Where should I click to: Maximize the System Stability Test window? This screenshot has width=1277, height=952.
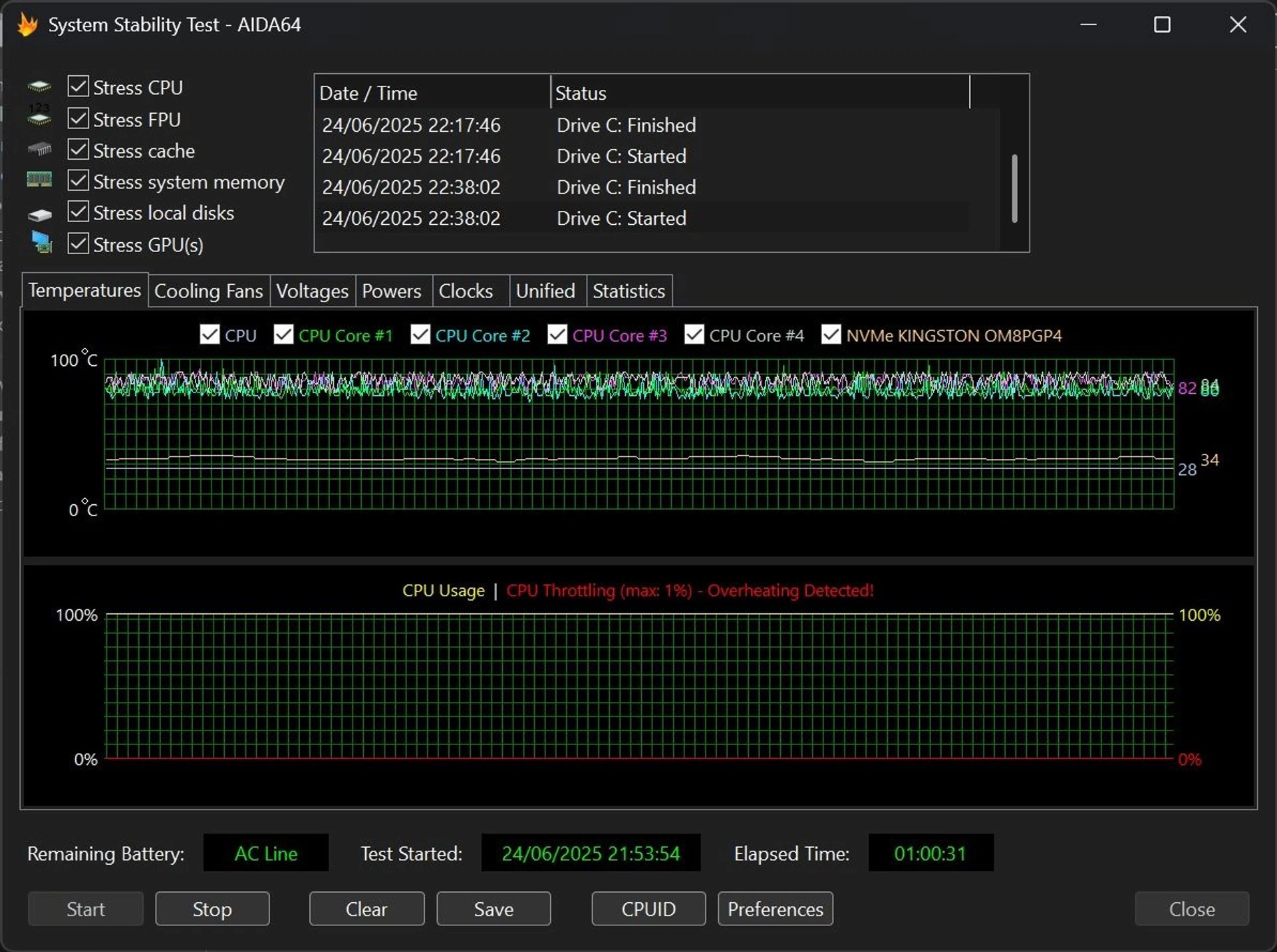click(x=1162, y=25)
